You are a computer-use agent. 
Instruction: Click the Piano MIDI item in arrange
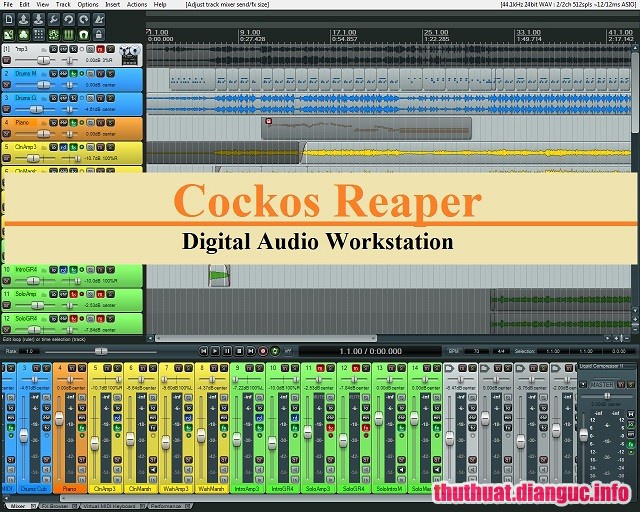click(366, 128)
